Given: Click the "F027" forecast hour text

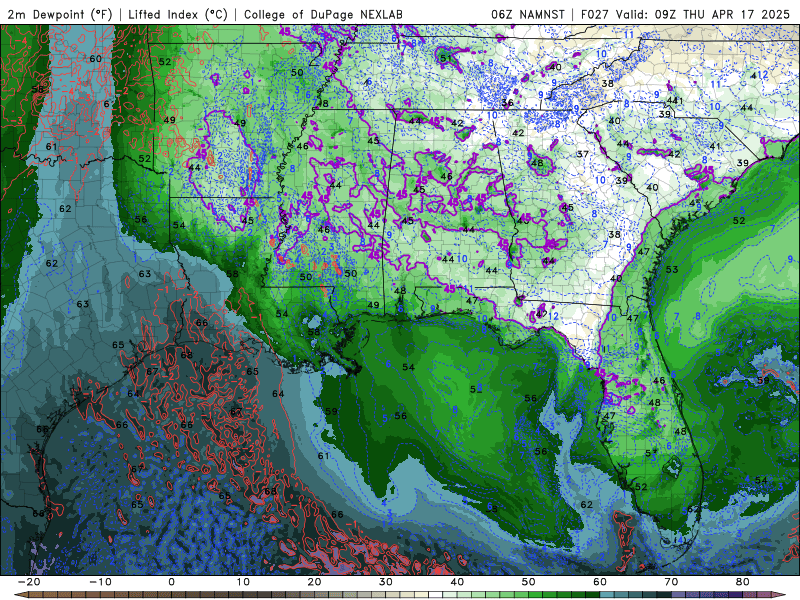Looking at the screenshot, I should click(595, 14).
